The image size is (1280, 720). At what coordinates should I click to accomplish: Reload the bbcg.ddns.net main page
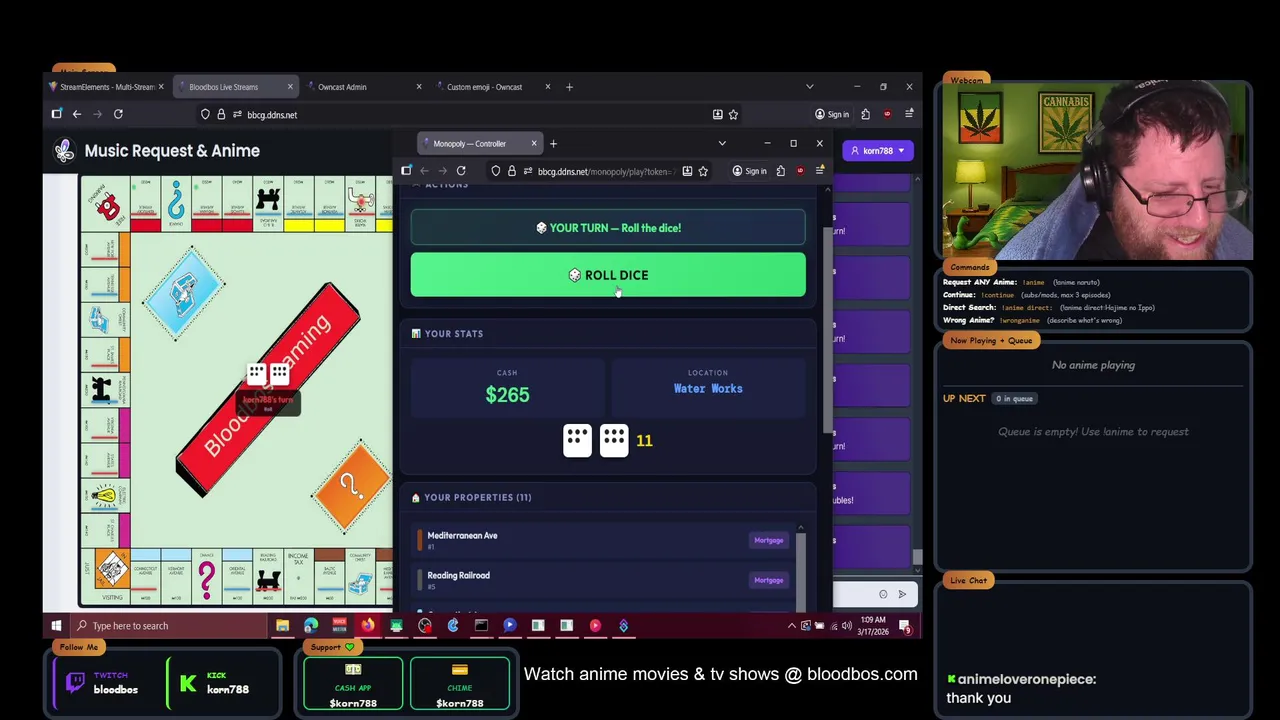click(x=118, y=114)
